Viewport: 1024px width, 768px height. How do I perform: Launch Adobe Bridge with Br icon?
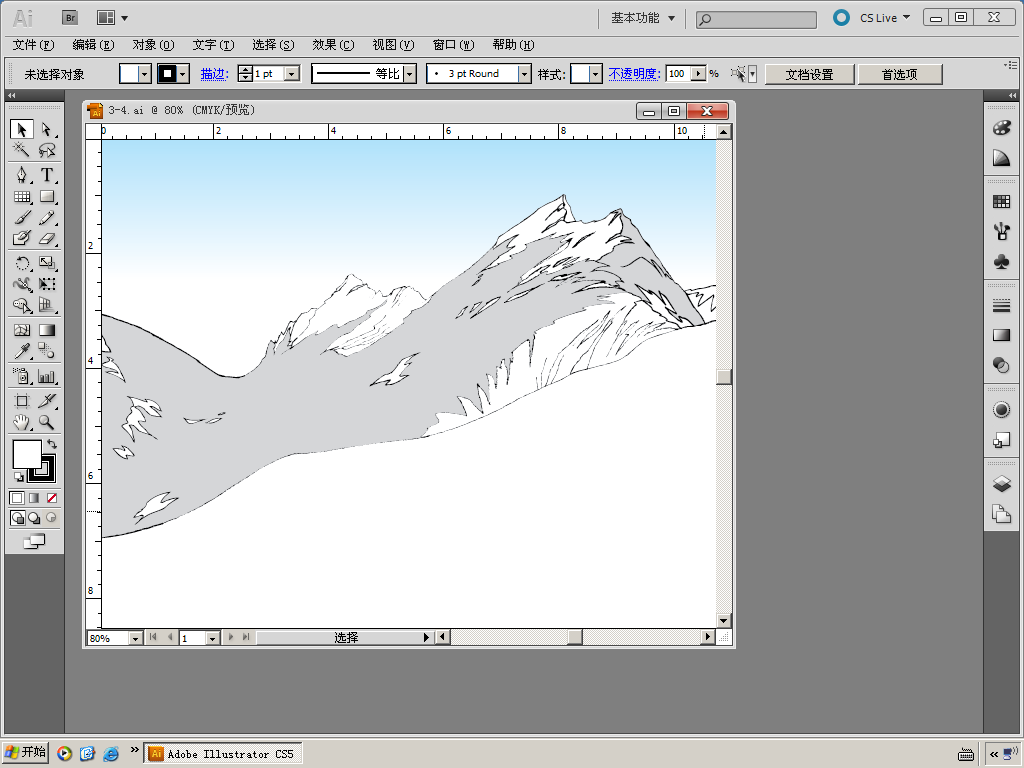coord(70,18)
